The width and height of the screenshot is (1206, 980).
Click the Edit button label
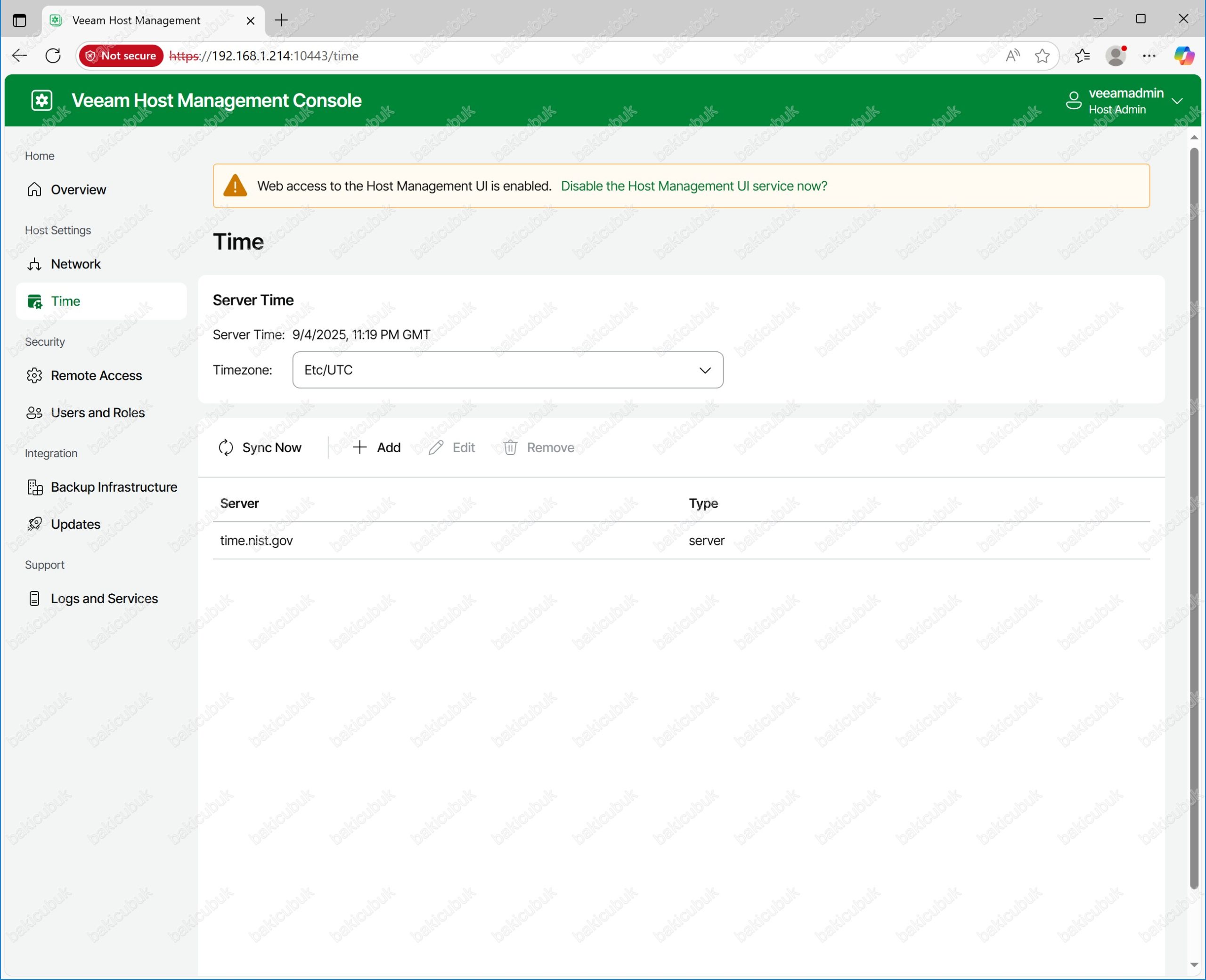click(464, 448)
